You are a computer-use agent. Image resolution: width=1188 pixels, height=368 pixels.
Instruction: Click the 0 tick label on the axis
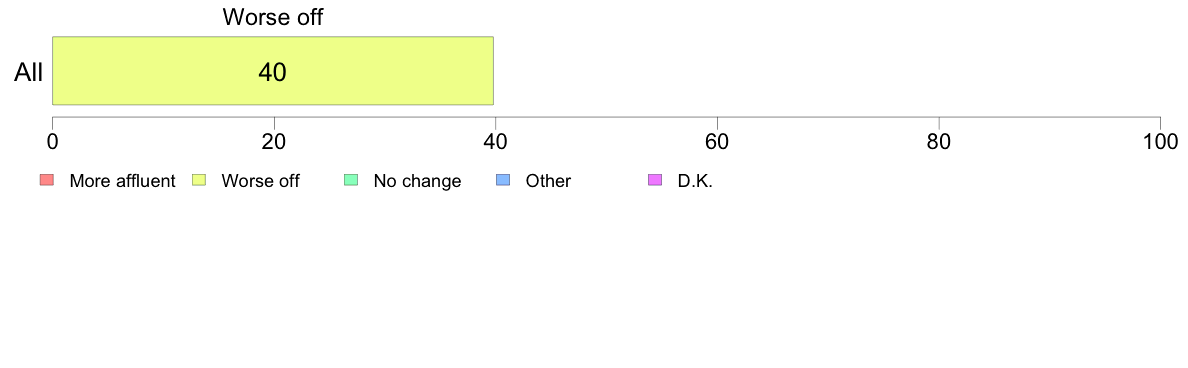pos(52,142)
